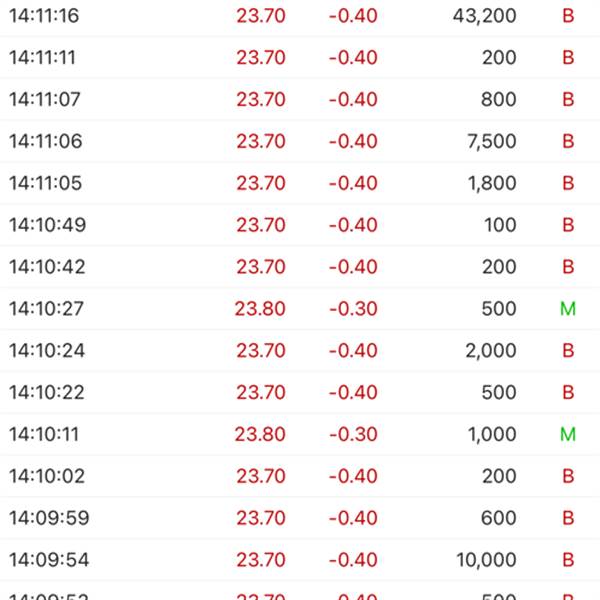Choose the 14:10:02 trade row
600x600 pixels.
point(300,476)
